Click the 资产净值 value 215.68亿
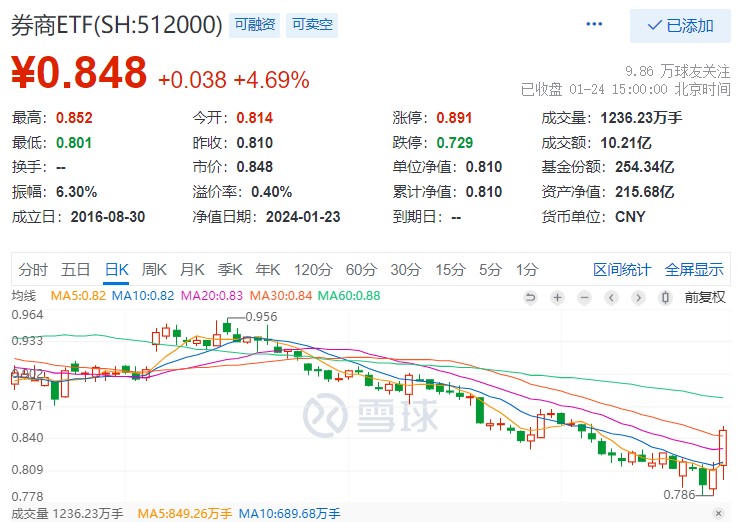The width and height of the screenshot is (737, 522). 645,192
